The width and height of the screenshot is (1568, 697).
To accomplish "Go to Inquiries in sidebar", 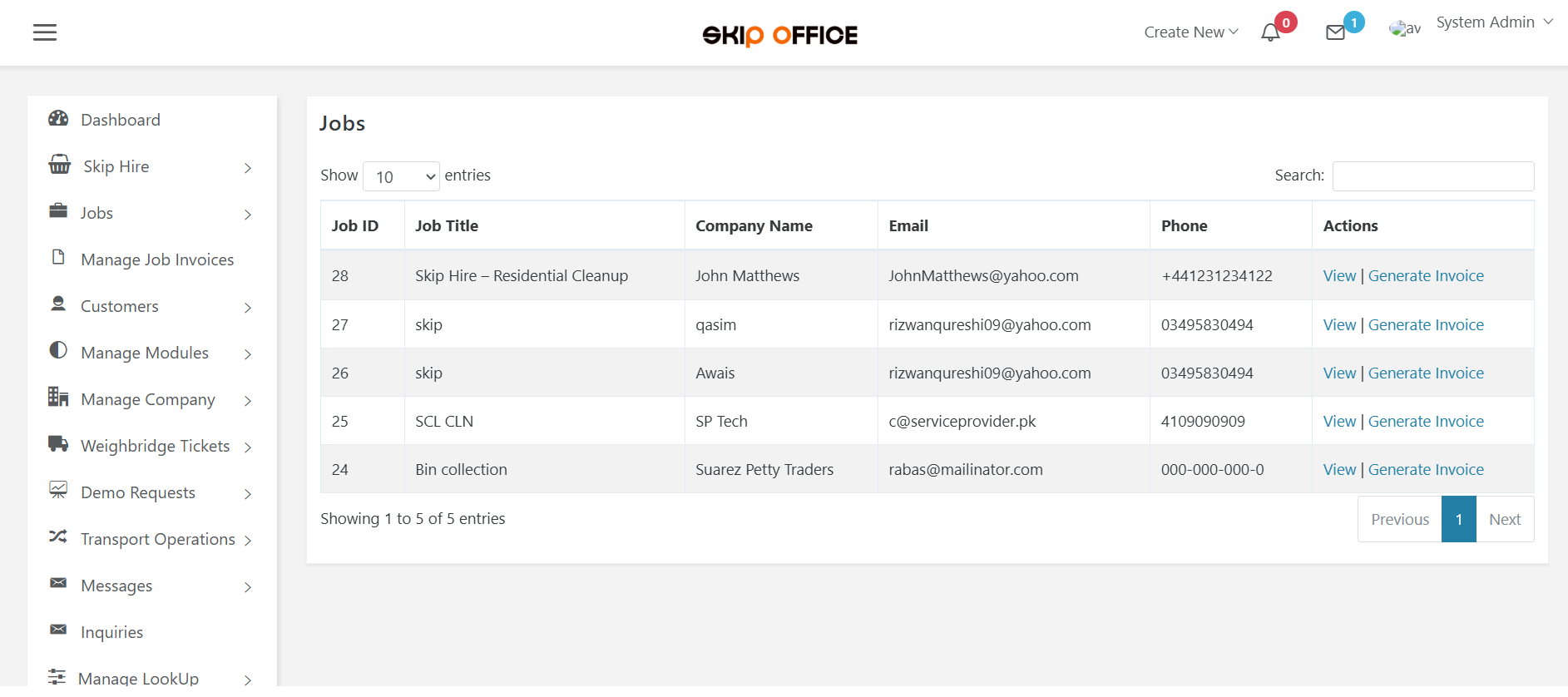I will tap(111, 632).
